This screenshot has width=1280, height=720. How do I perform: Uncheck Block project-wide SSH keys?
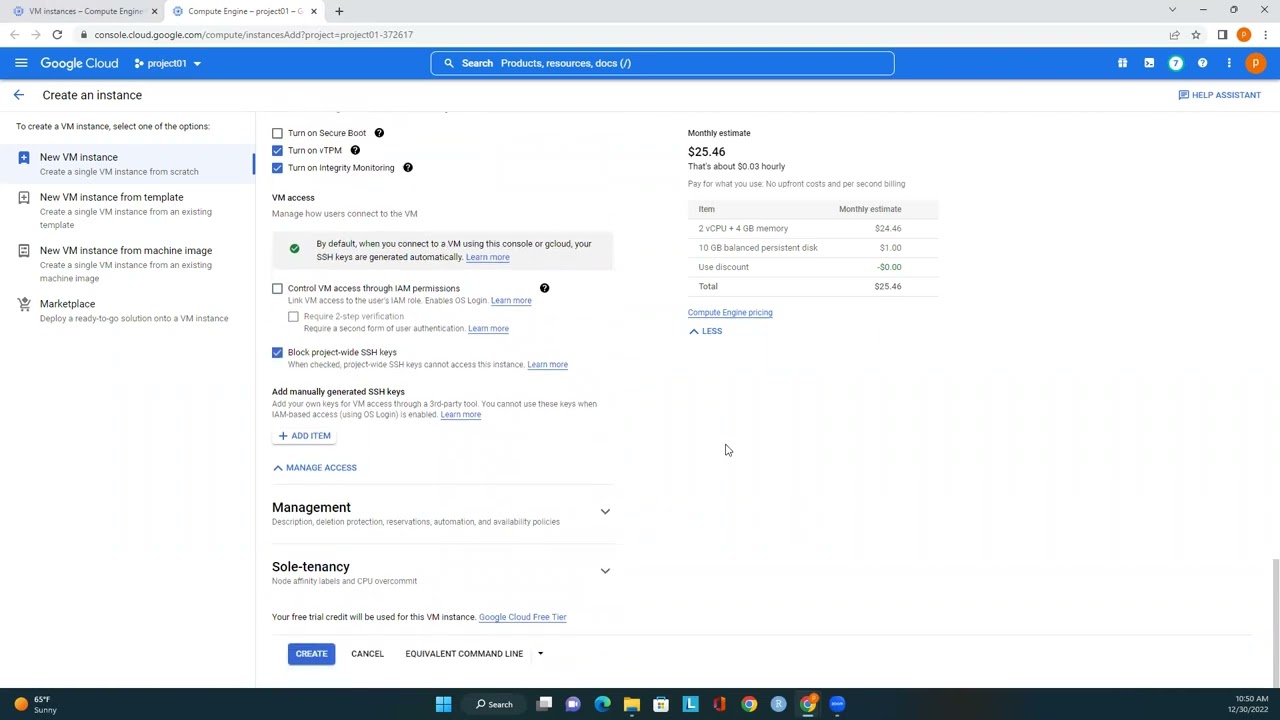coord(278,352)
